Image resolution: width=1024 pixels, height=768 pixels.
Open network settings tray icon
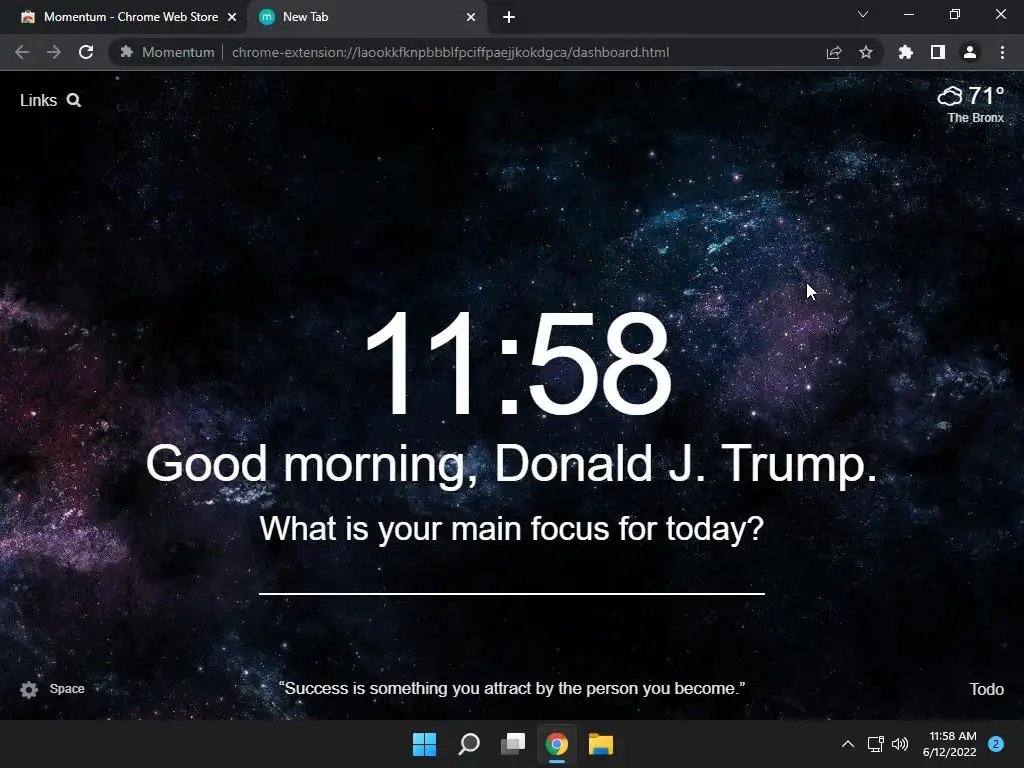pyautogui.click(x=875, y=744)
